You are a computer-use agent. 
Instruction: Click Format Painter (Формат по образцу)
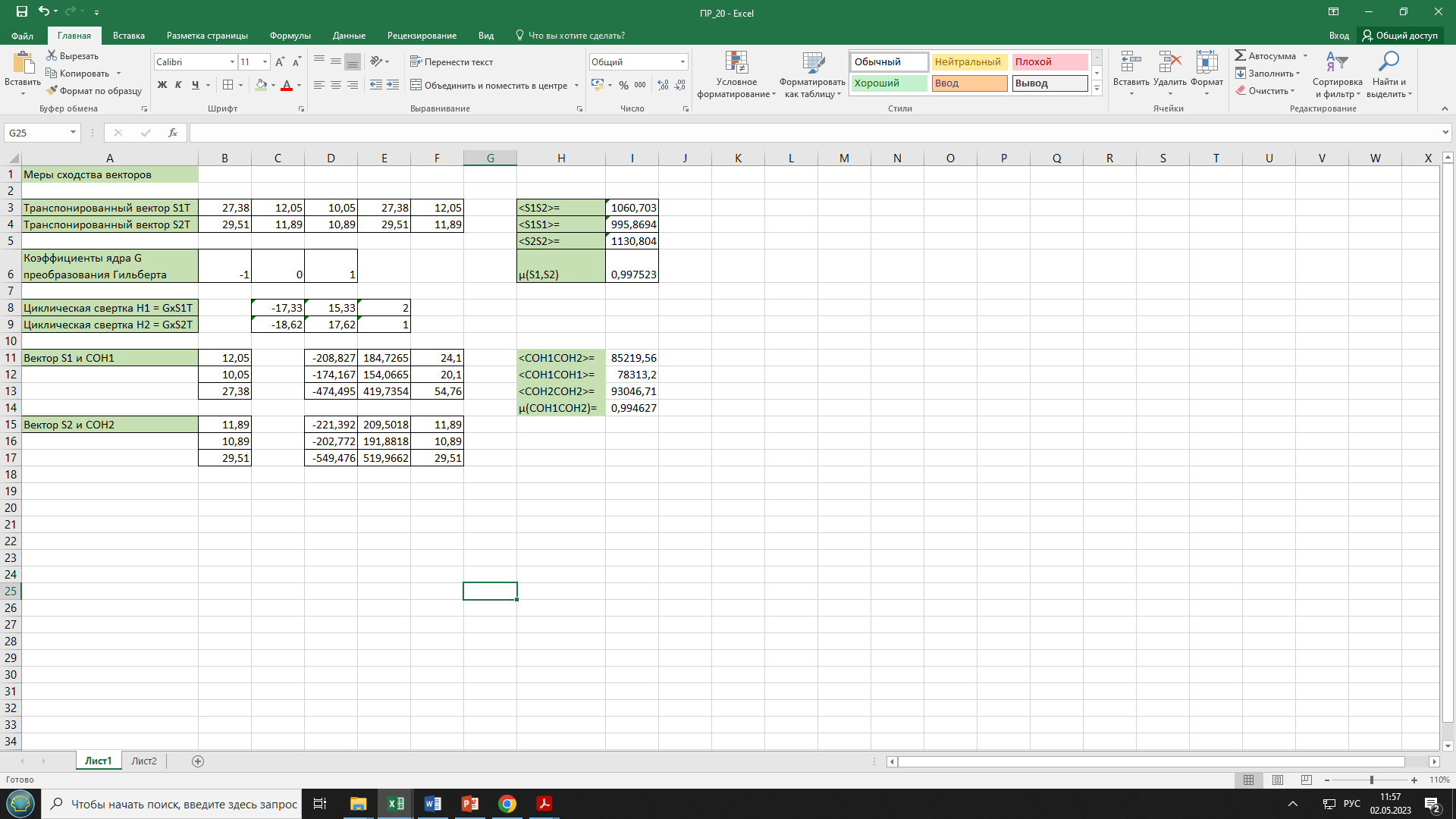[94, 90]
